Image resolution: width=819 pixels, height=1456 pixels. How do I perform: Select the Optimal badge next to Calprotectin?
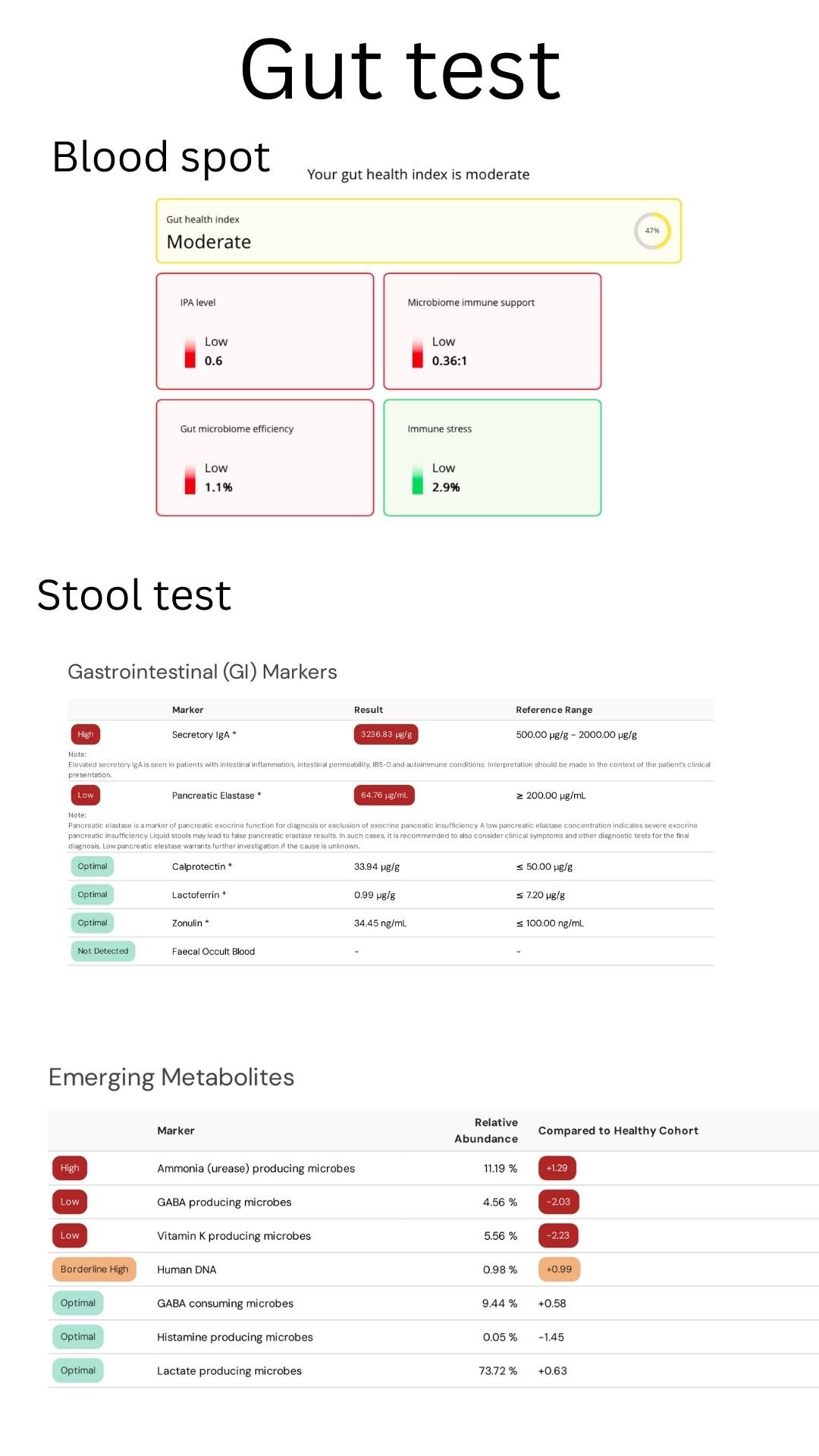pyautogui.click(x=93, y=866)
